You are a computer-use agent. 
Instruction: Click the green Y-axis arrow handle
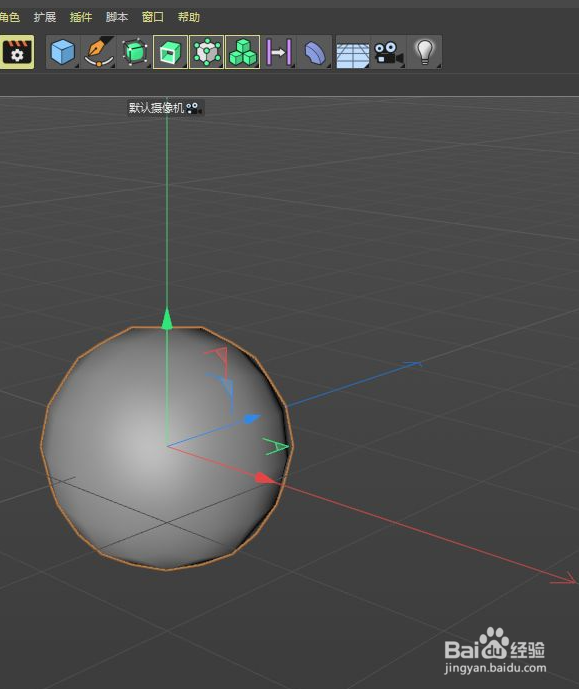click(x=166, y=319)
